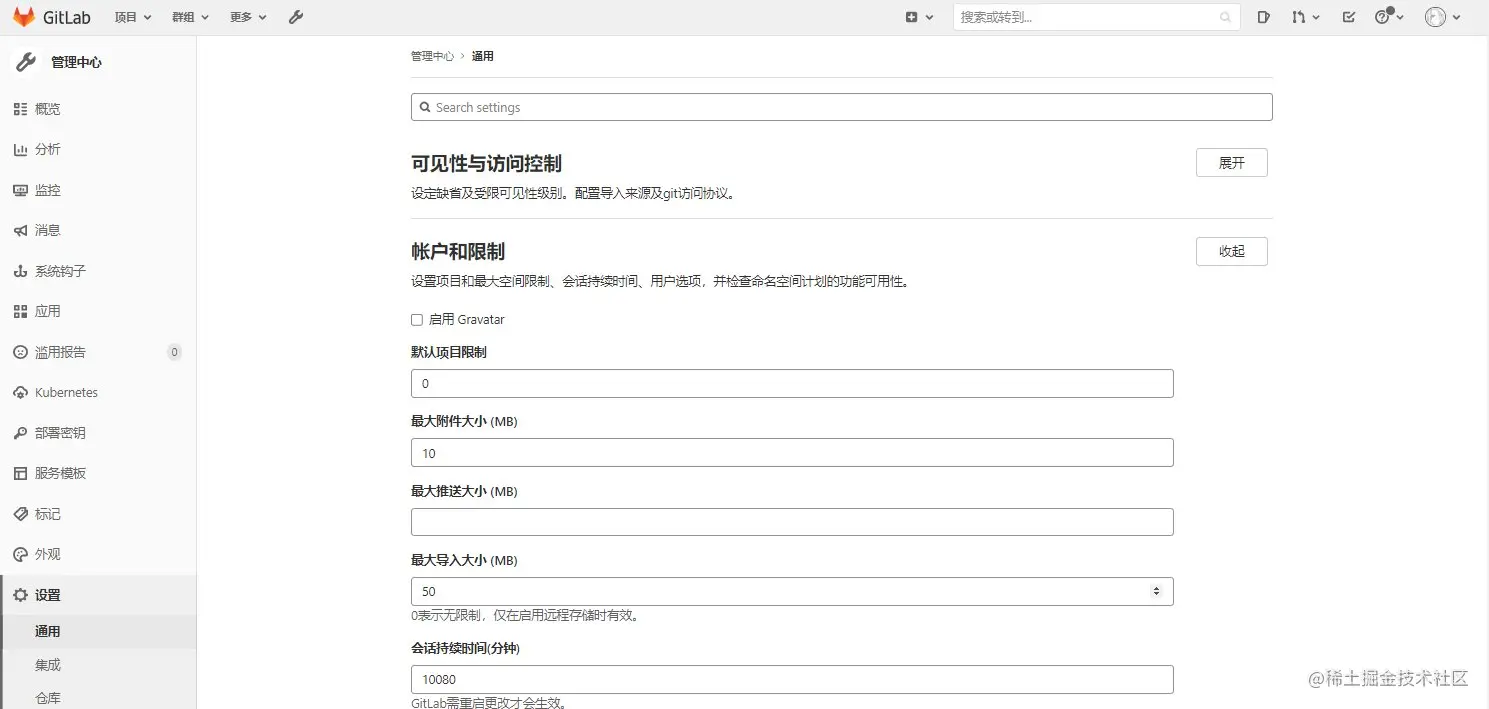Click the GitLab fox logo

26,16
